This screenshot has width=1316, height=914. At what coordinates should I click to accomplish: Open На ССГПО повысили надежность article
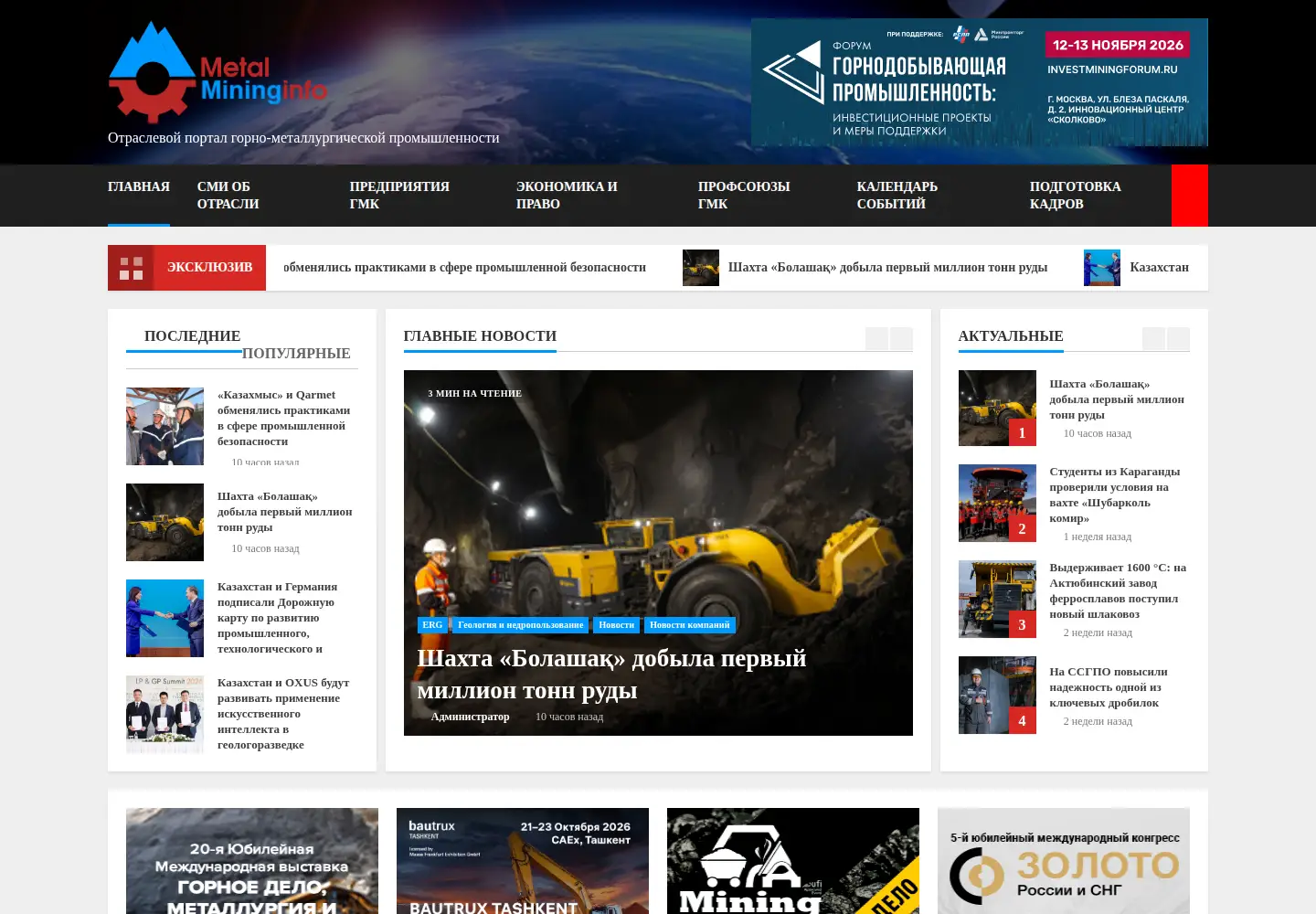pos(1109,686)
